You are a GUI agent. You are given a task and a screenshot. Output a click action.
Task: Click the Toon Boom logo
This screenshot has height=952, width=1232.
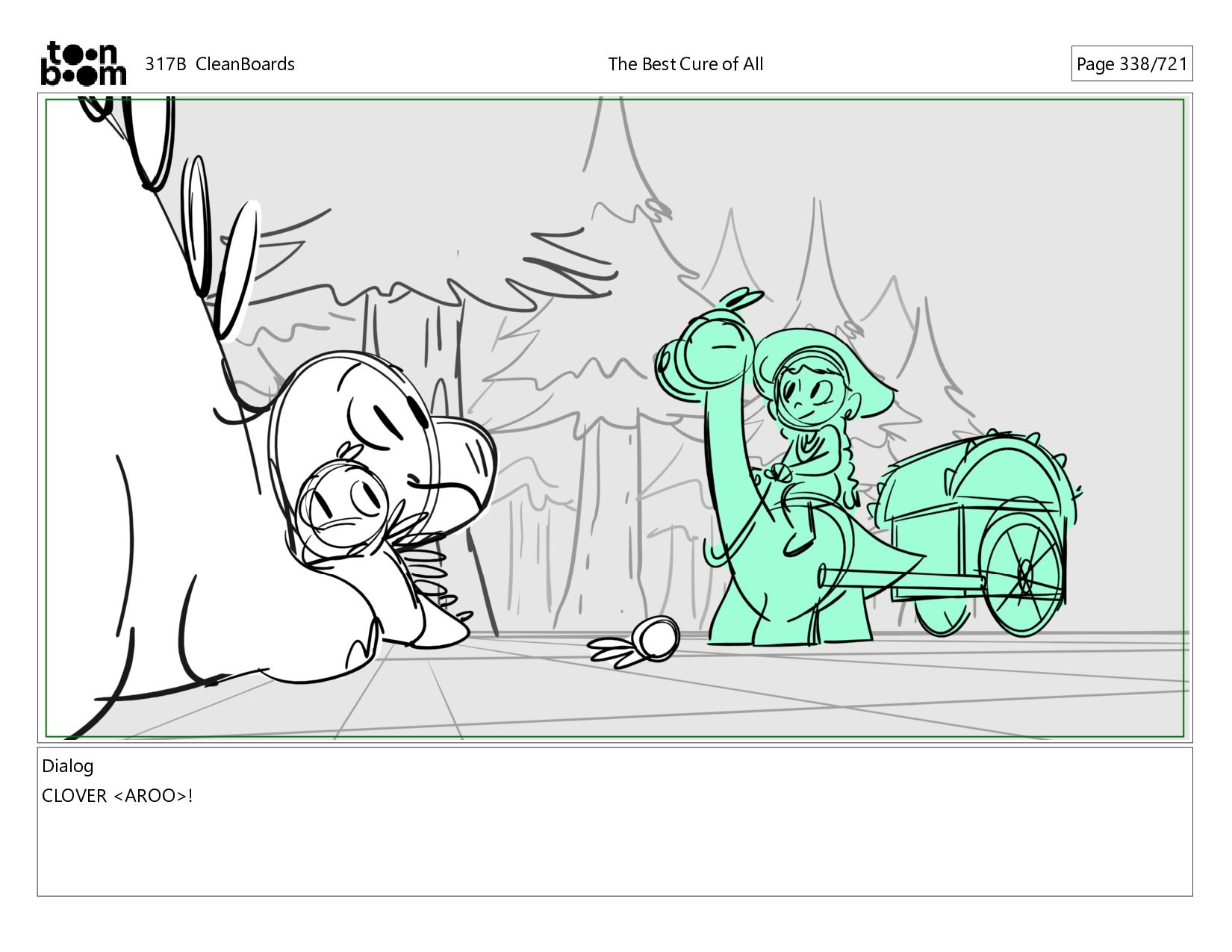(x=83, y=63)
